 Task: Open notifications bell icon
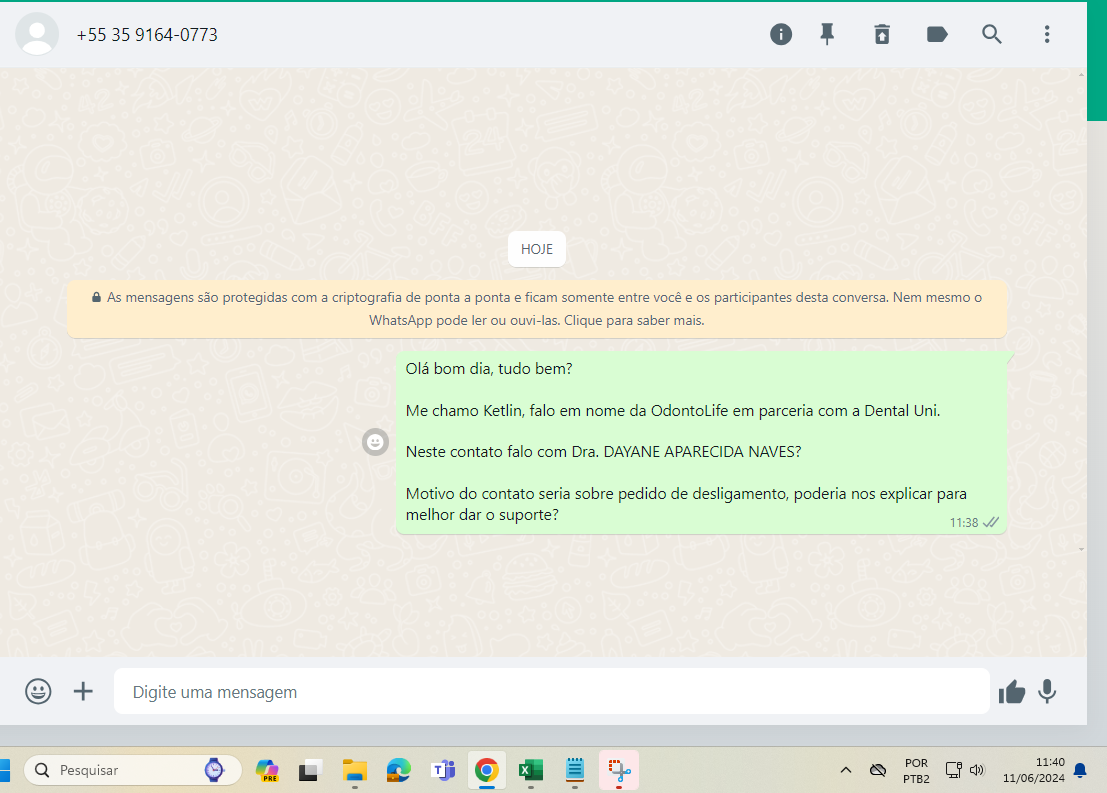[x=1080, y=770]
